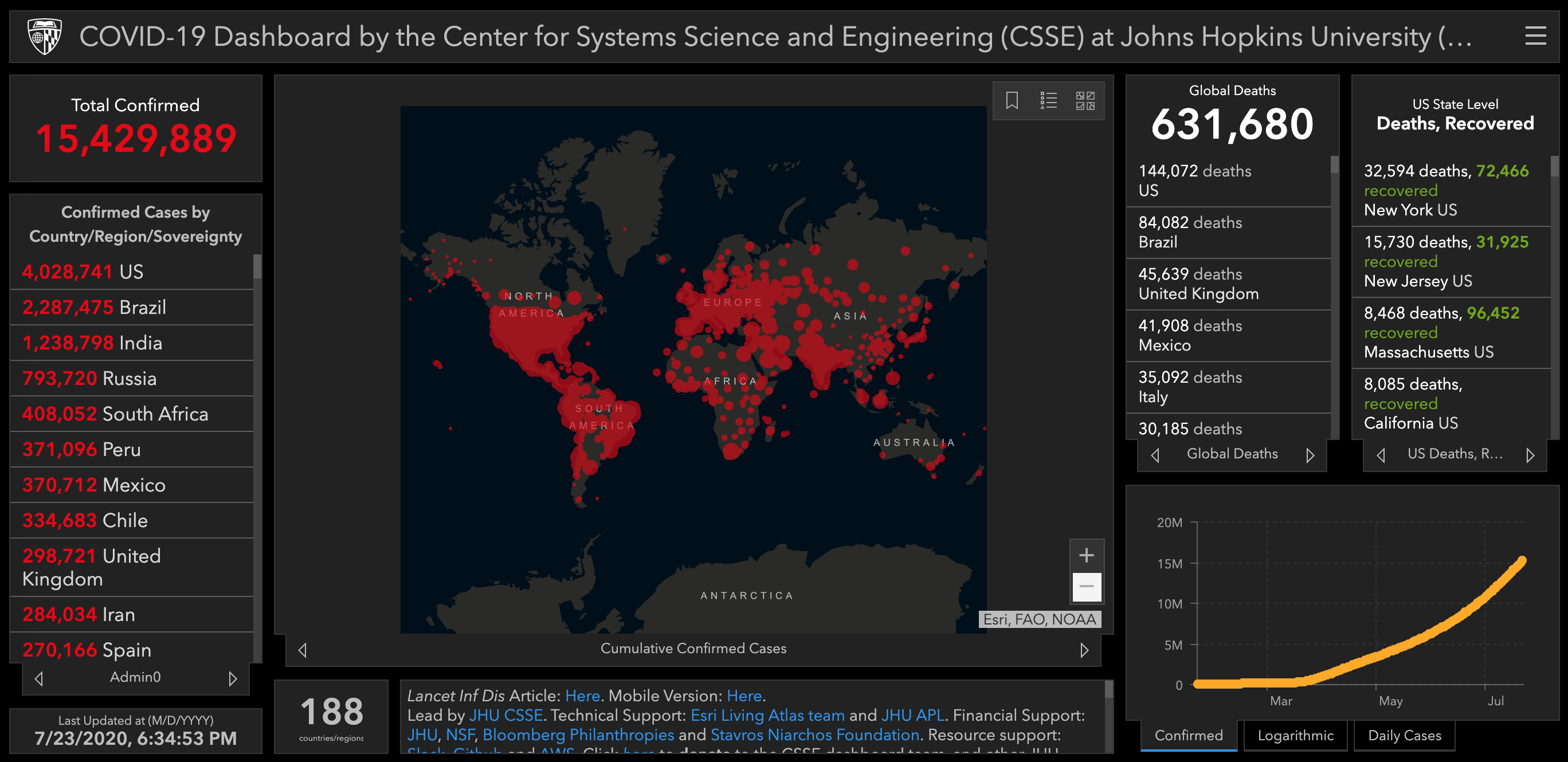Click the Johns Hopkins shield logo
Viewport: 1568px width, 762px height.
45,37
